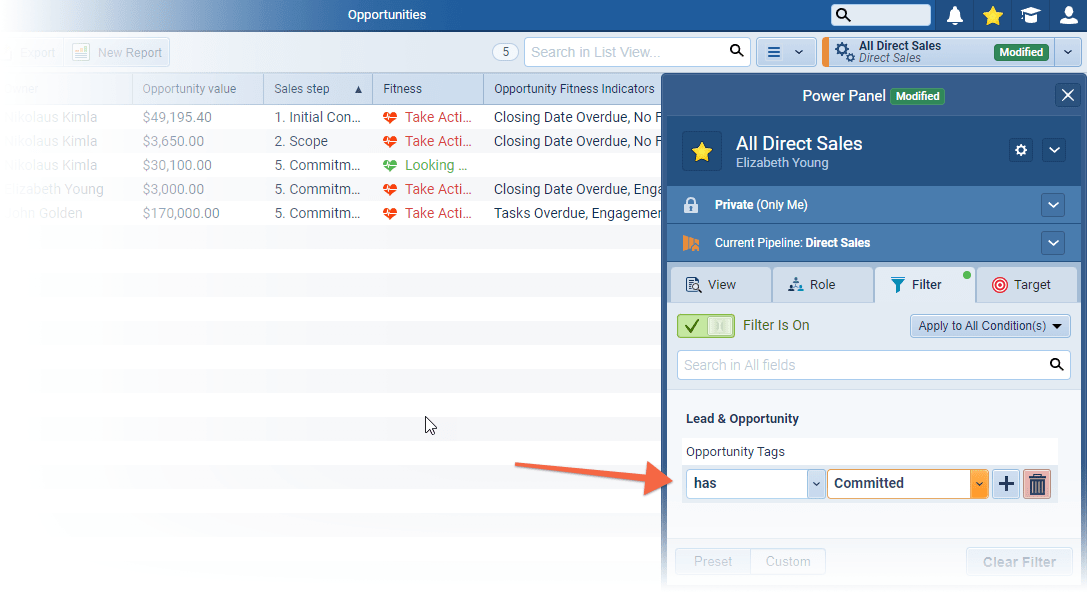1087x592 pixels.
Task: Add another condition with plus icon
Action: (x=1006, y=484)
